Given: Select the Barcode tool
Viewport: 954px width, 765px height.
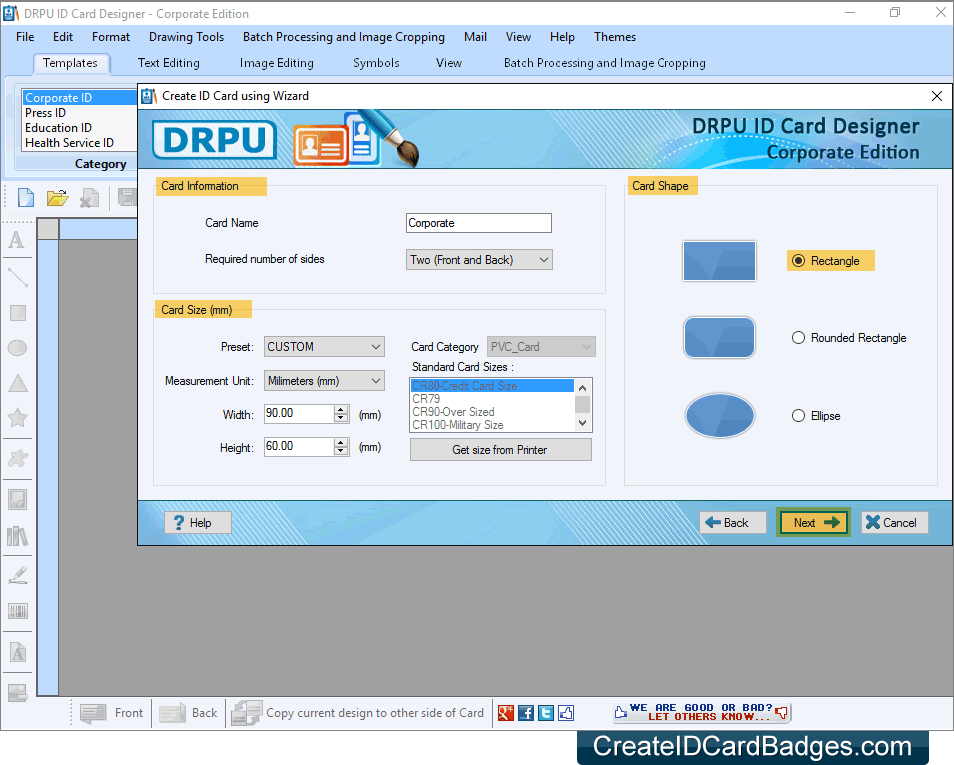Looking at the screenshot, I should (18, 611).
